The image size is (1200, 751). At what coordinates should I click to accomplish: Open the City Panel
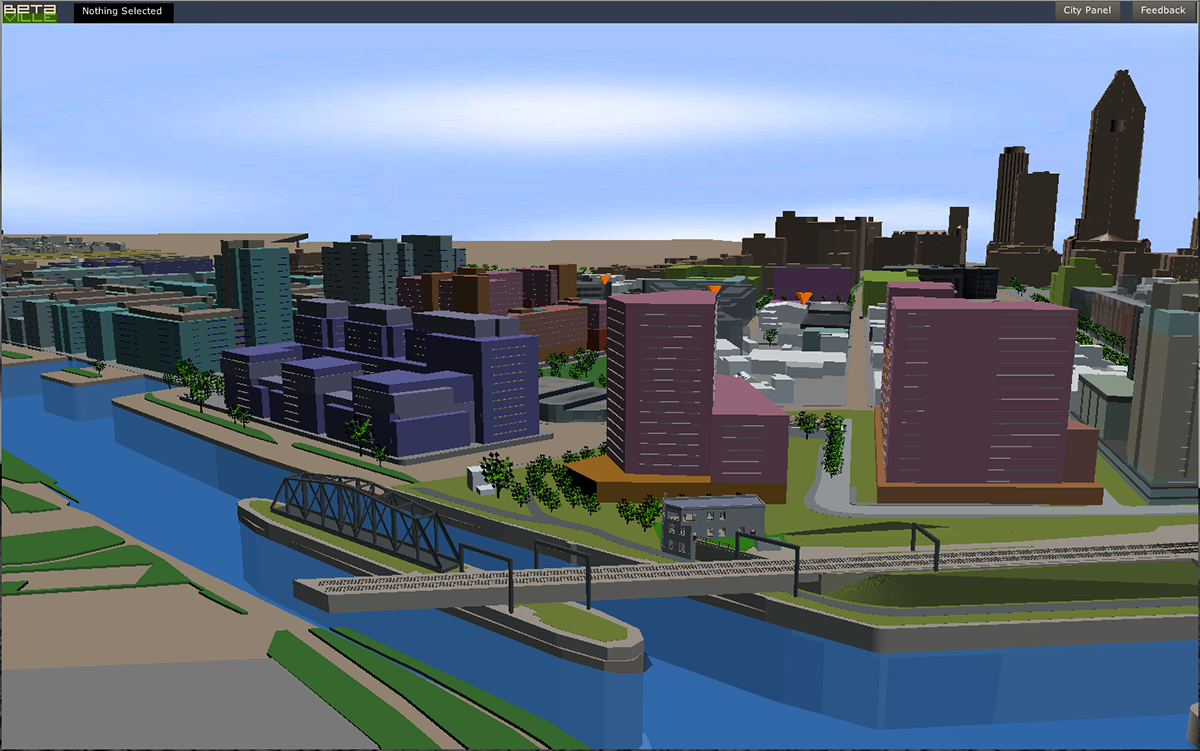pos(1088,11)
